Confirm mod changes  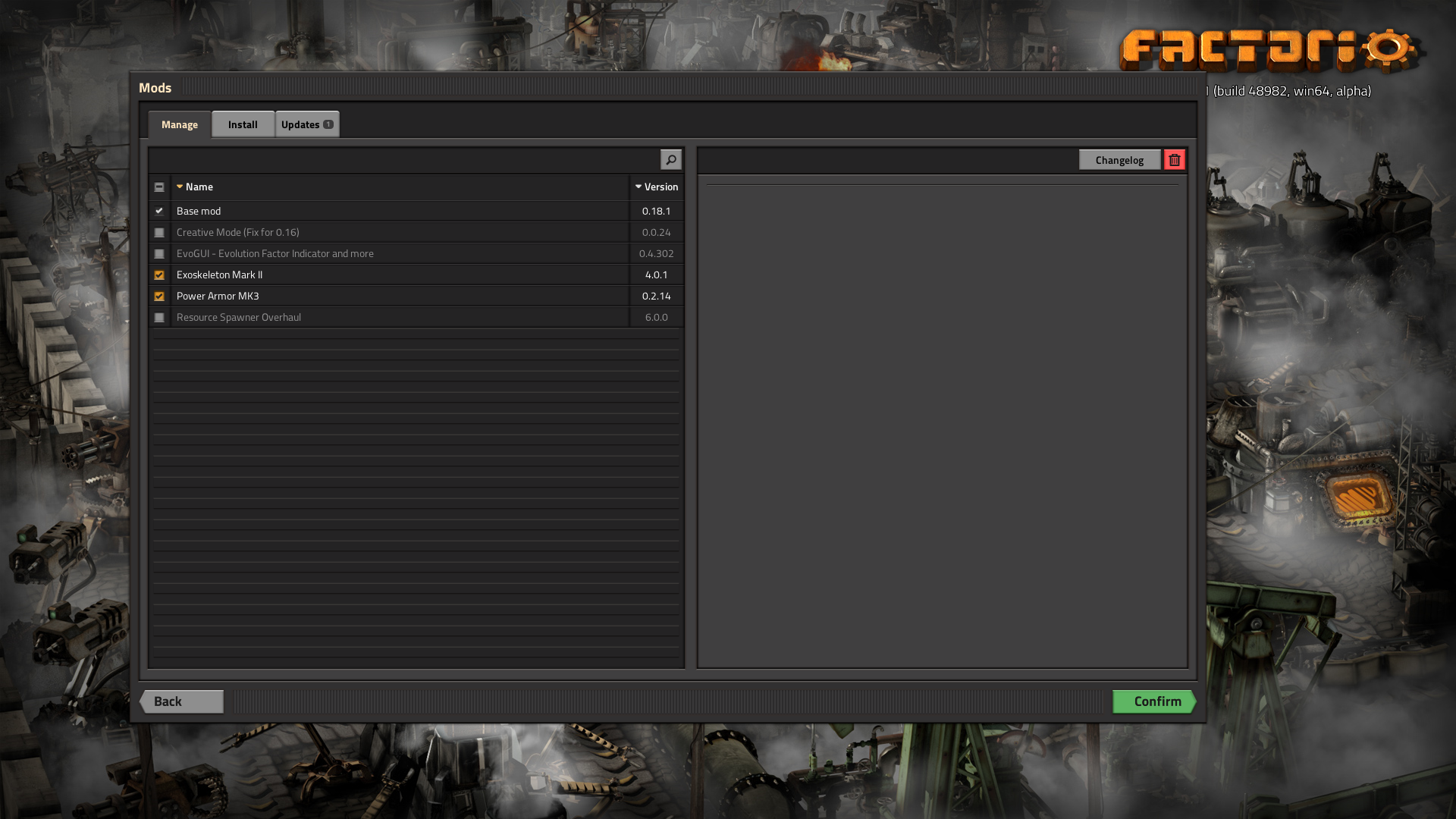[1154, 701]
